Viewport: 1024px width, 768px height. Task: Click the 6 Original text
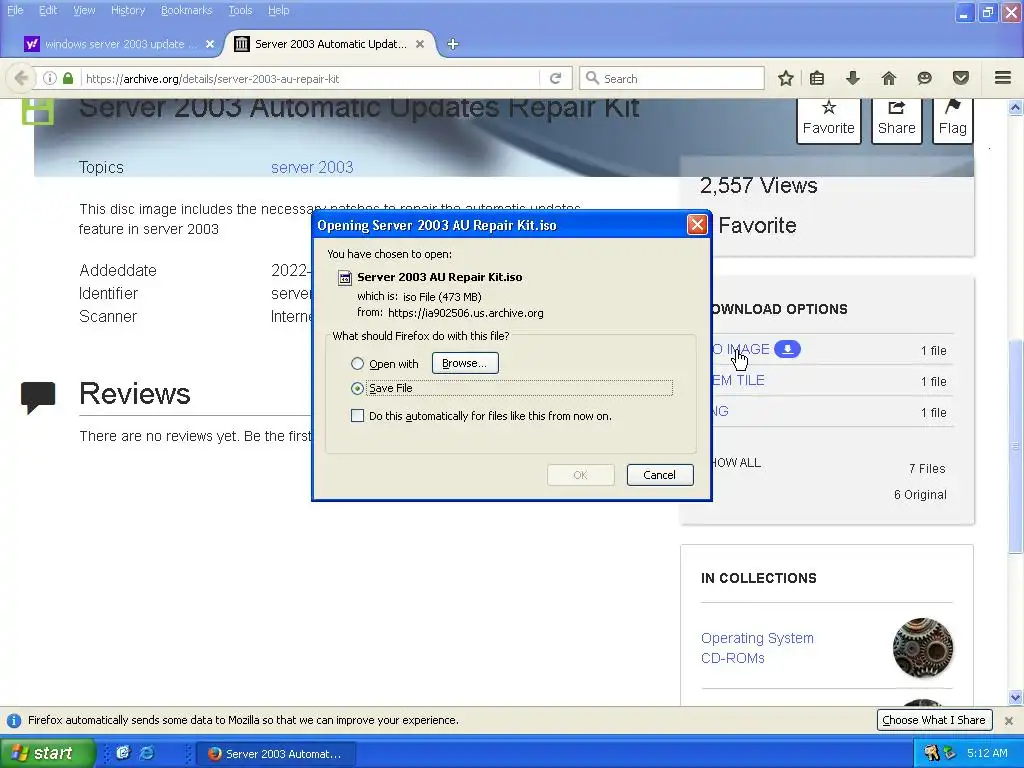(x=920, y=494)
